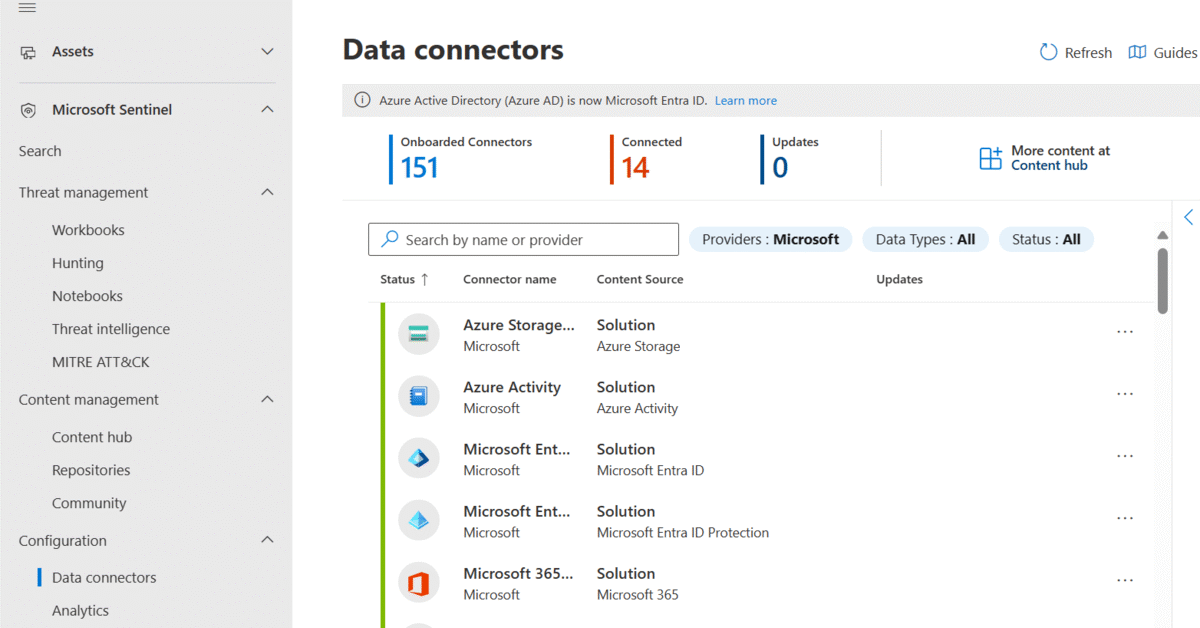The image size is (1200, 628).
Task: Open Notebooks page
Action: tap(87, 296)
